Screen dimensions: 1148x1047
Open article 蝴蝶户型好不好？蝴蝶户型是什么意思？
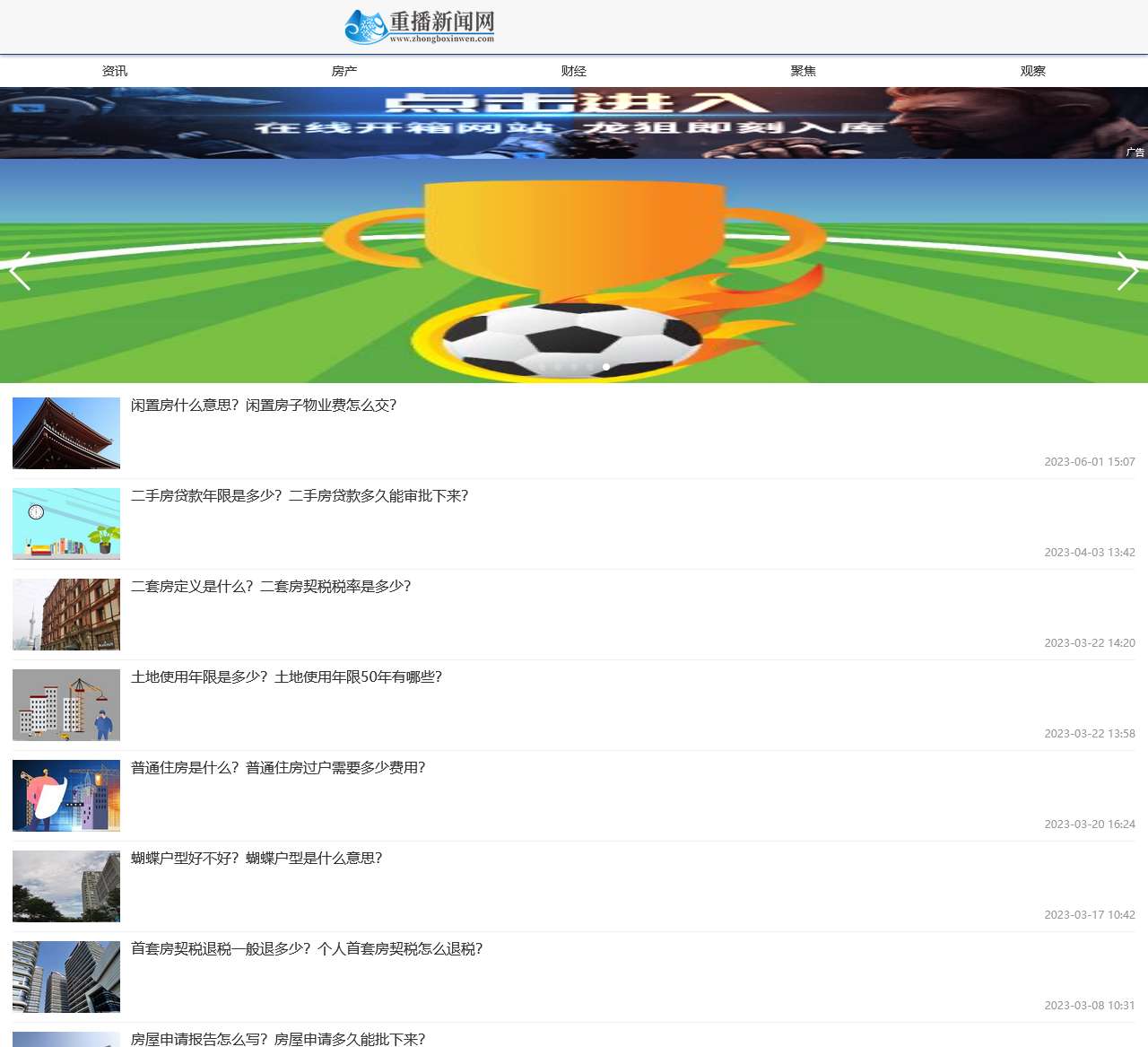pyautogui.click(x=257, y=859)
